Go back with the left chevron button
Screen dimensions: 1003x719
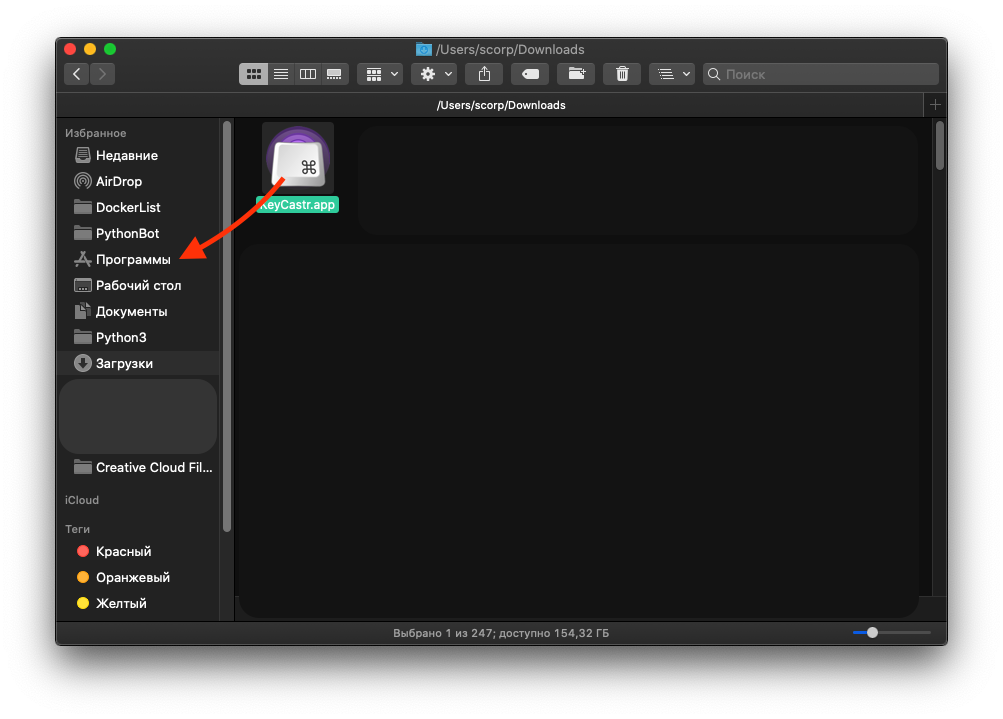(76, 74)
